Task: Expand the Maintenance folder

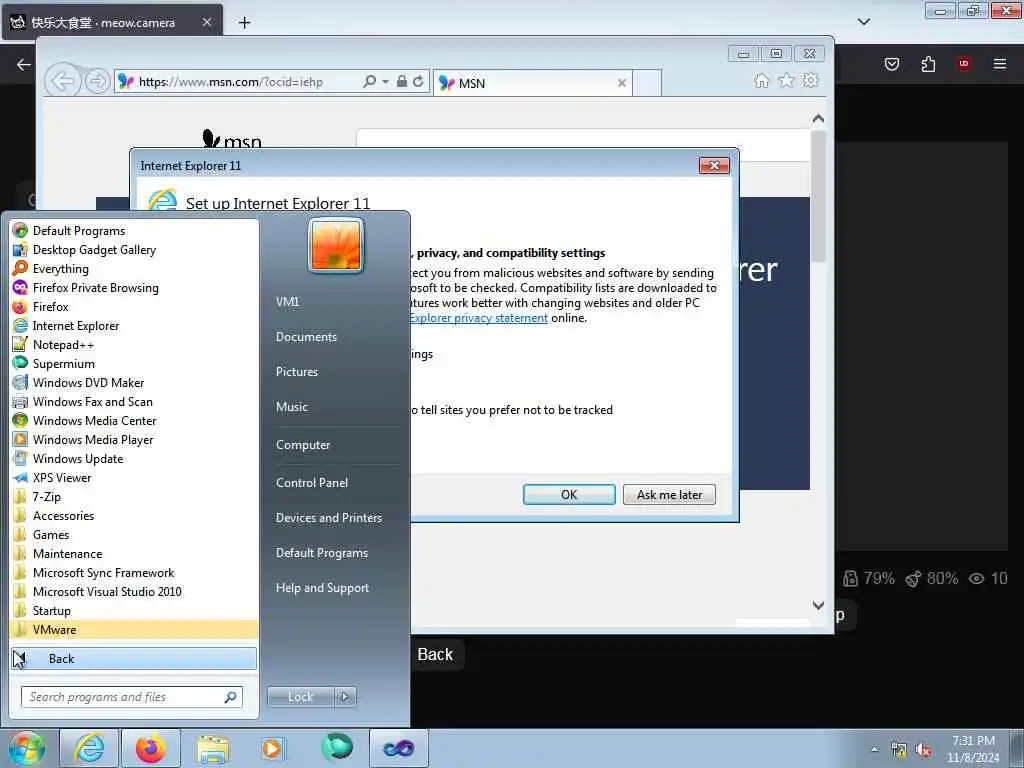Action: tap(67, 553)
